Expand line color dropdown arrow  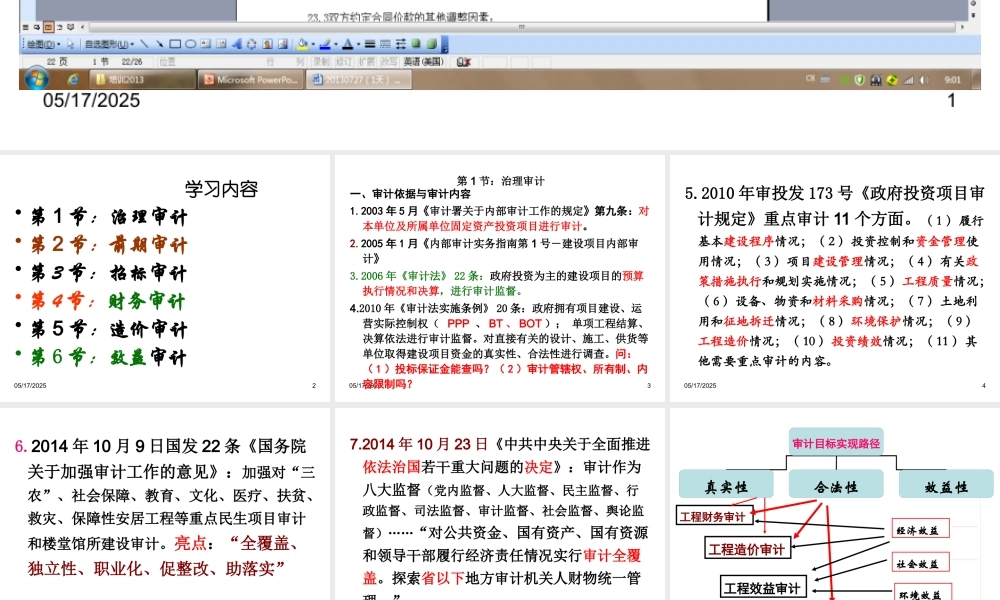pyautogui.click(x=336, y=44)
